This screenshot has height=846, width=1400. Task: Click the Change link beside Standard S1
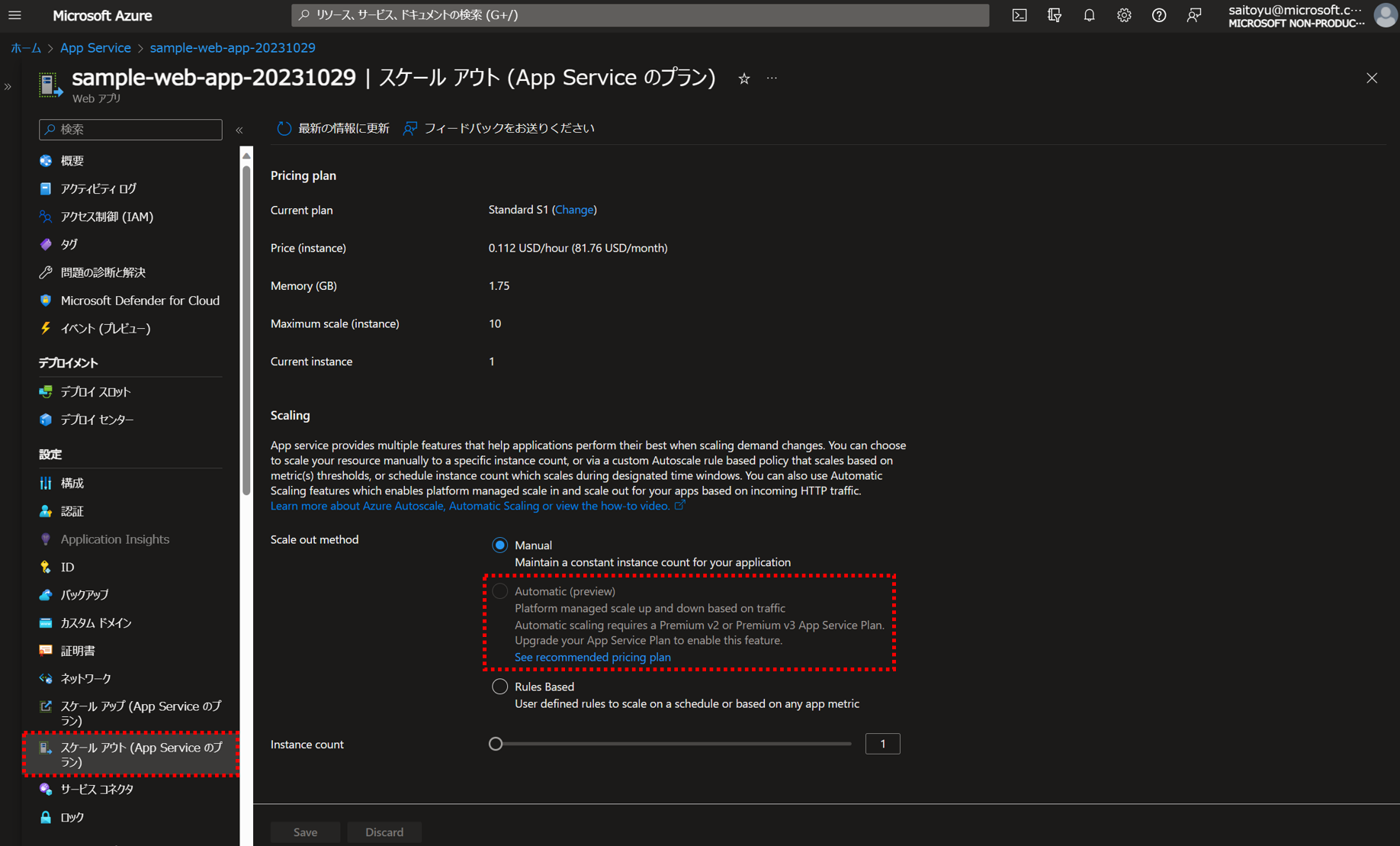pos(574,210)
